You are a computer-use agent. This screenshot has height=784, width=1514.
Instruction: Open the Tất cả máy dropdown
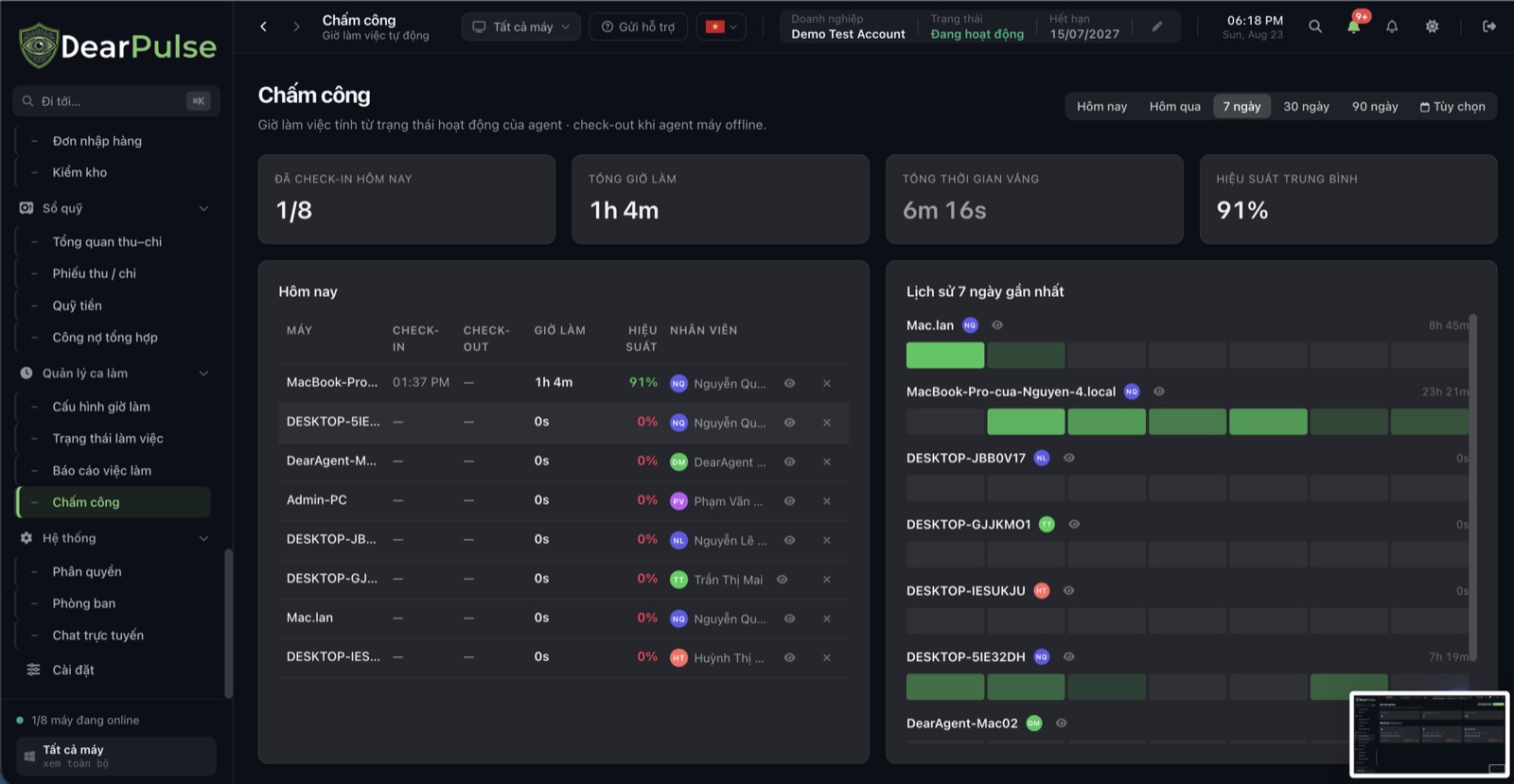click(x=521, y=26)
